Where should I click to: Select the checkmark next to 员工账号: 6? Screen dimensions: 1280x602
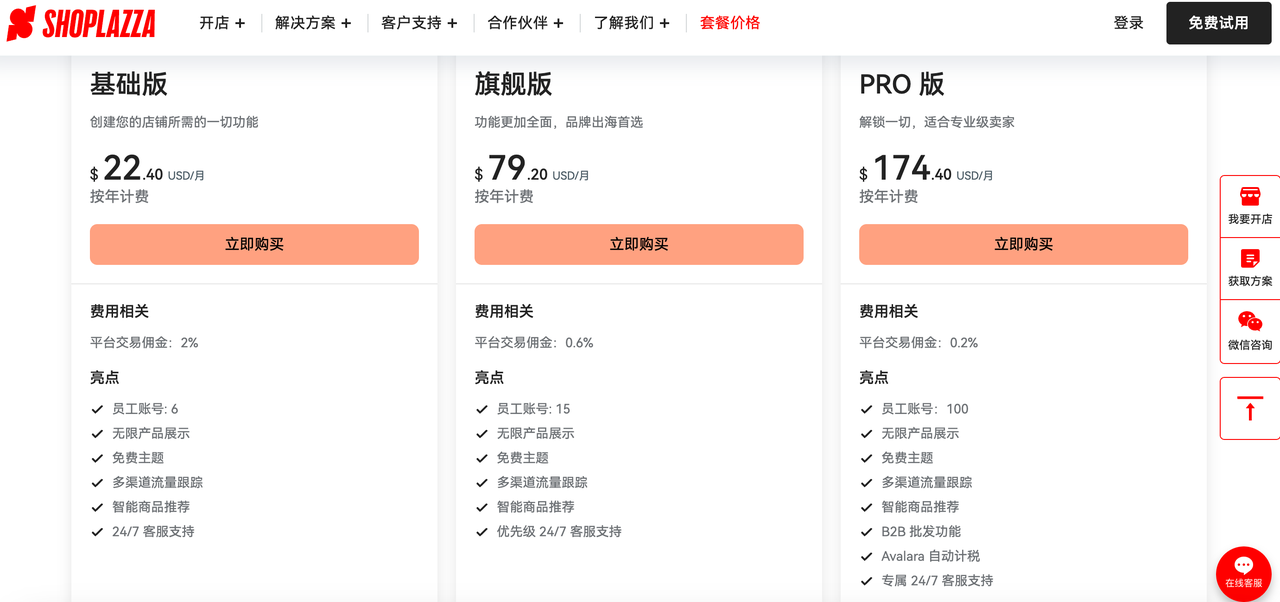click(98, 408)
